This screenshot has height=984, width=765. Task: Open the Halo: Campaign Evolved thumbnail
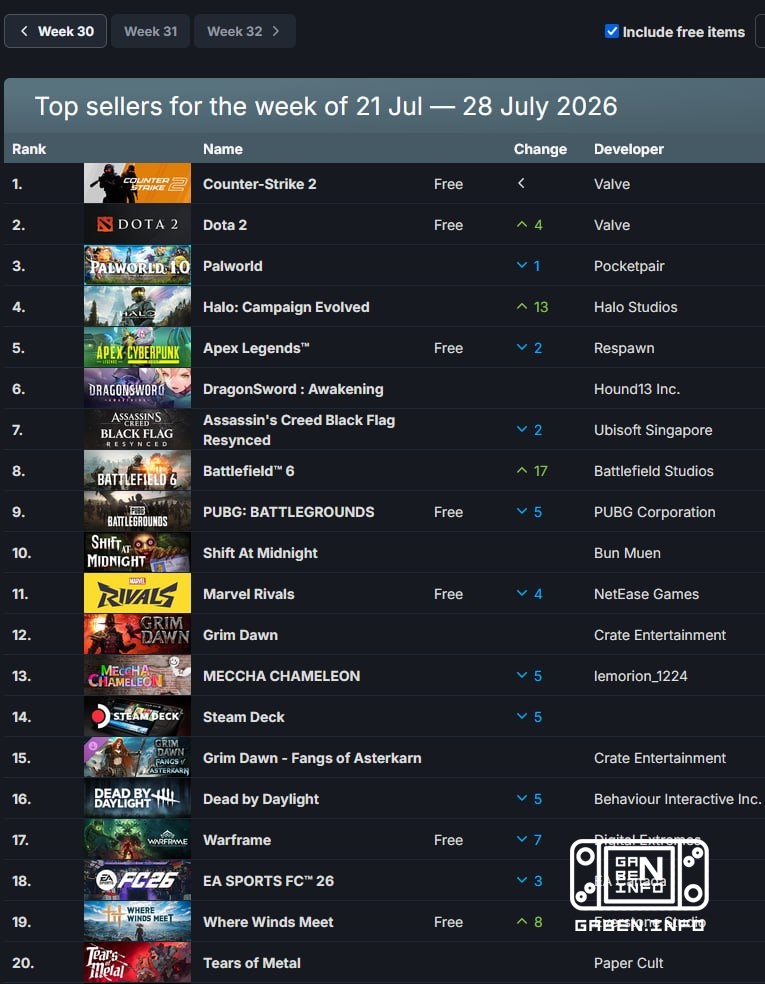coord(137,306)
